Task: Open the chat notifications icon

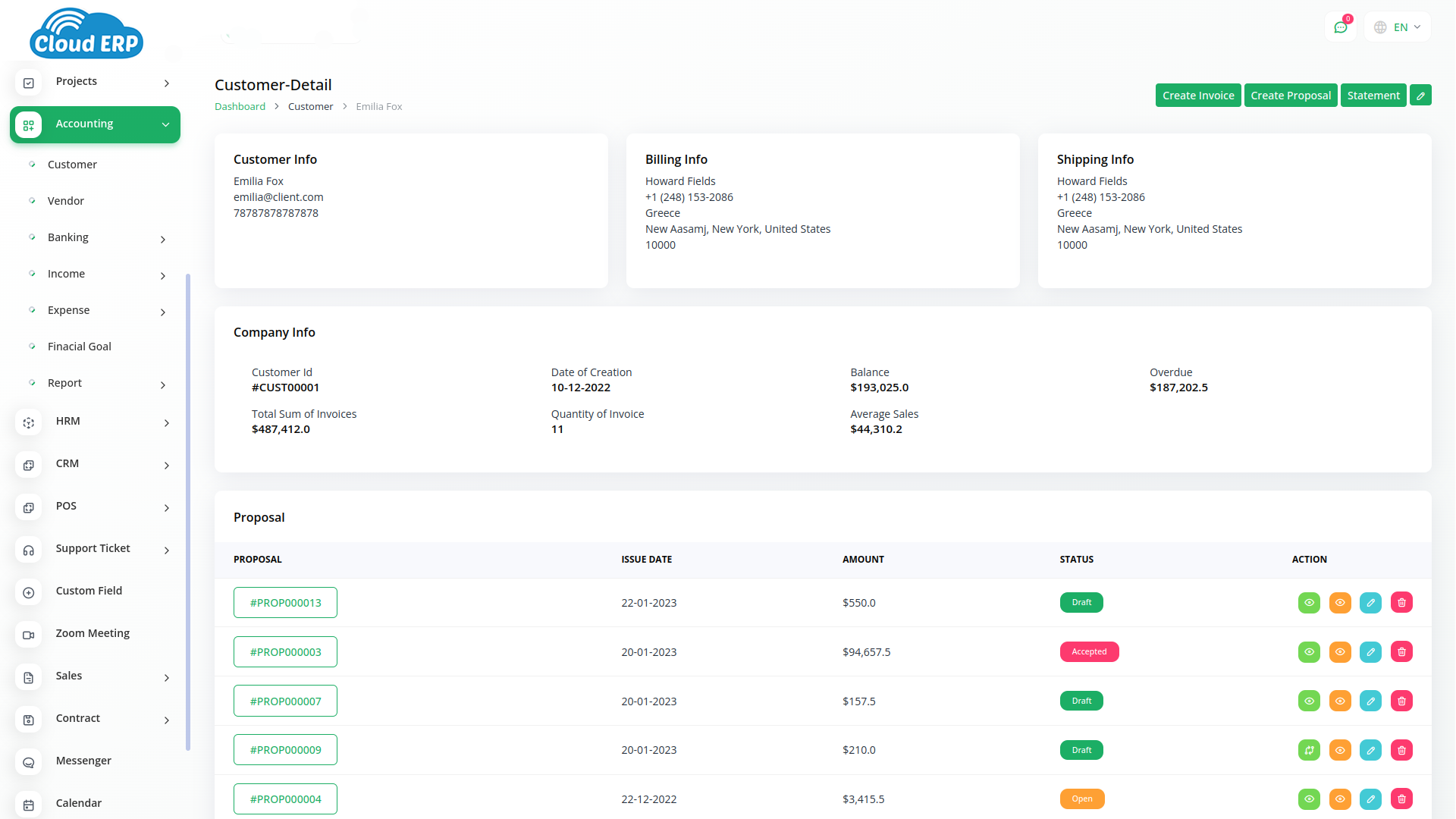Action: tap(1341, 27)
